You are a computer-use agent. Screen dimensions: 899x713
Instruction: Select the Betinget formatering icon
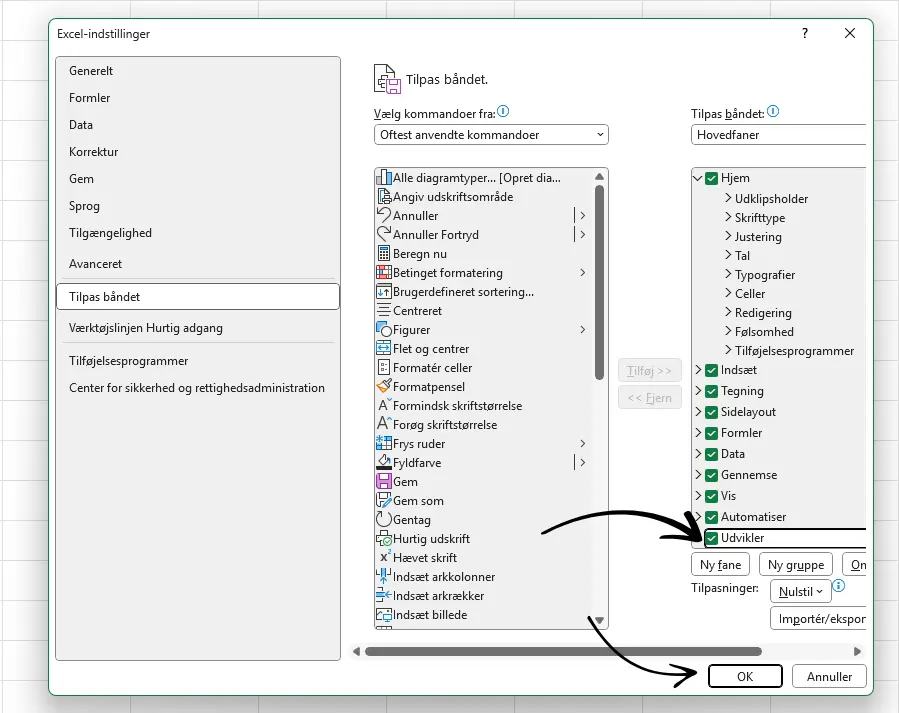383,273
